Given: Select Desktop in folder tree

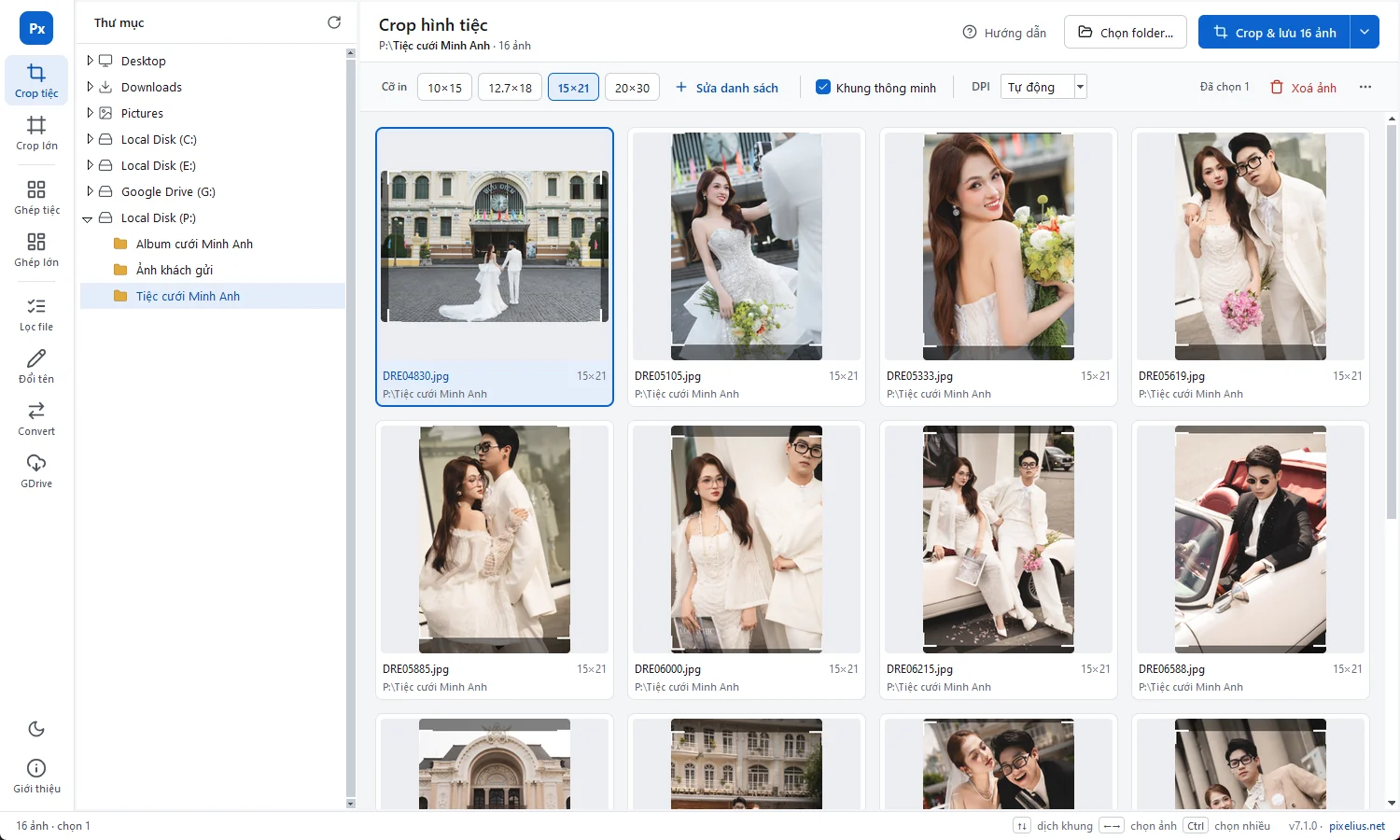Looking at the screenshot, I should click(x=143, y=61).
